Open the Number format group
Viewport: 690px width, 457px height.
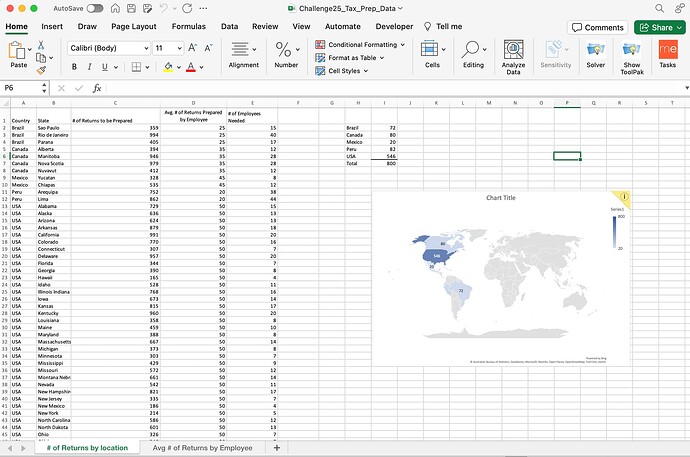286,55
